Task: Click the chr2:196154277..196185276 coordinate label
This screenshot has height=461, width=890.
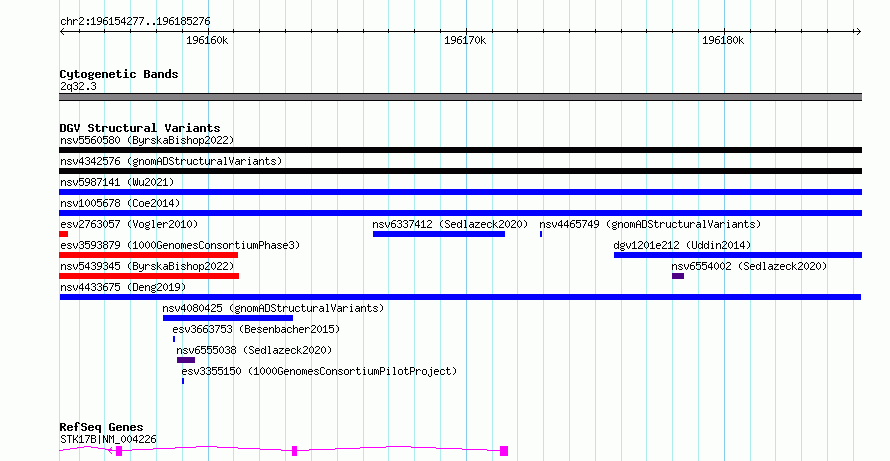Action: [135, 22]
